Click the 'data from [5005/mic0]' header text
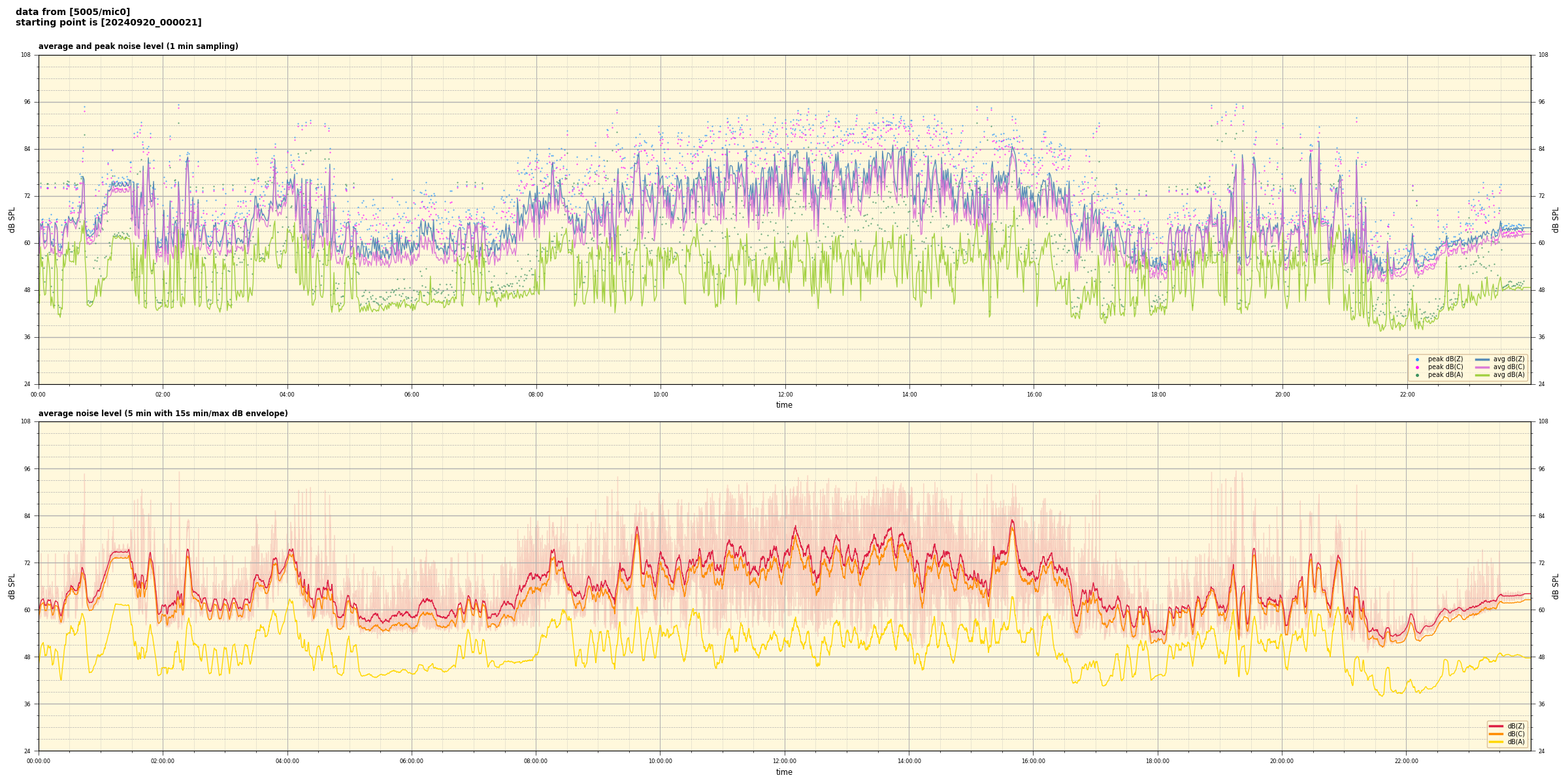The image size is (1568, 784). [x=73, y=12]
